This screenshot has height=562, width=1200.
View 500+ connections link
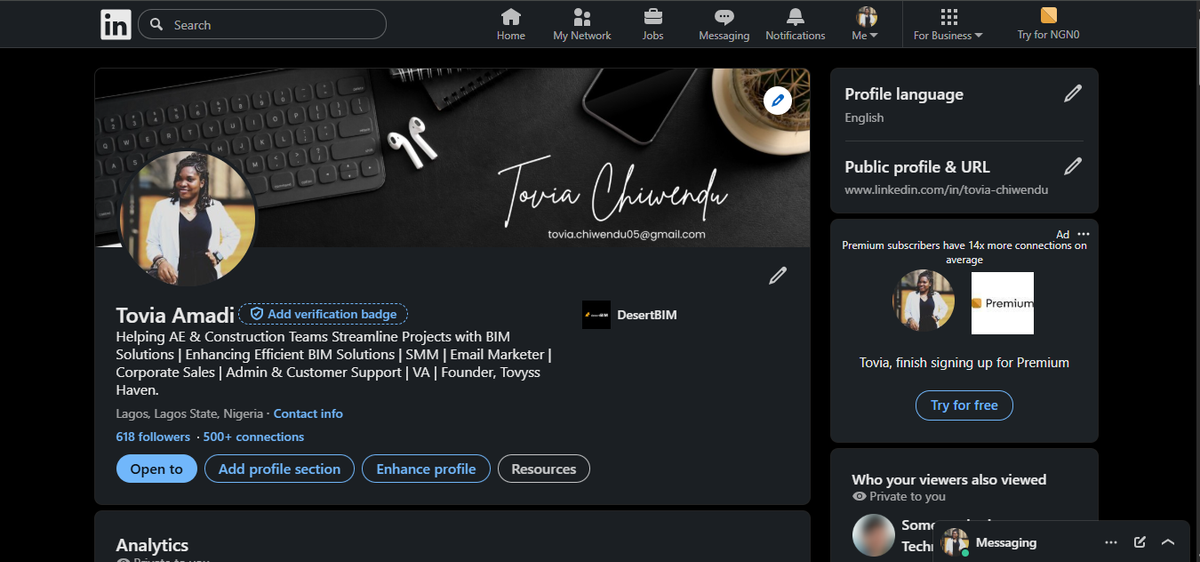click(253, 437)
